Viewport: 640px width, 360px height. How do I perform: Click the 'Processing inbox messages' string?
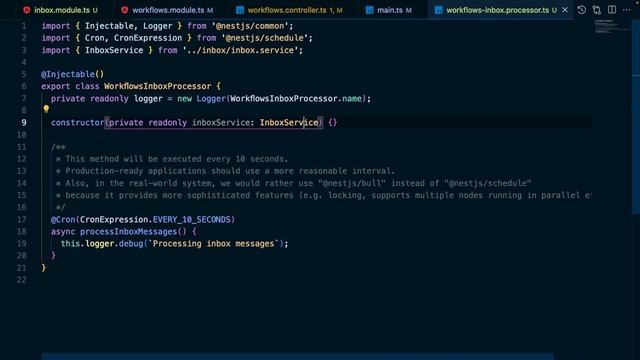point(213,244)
